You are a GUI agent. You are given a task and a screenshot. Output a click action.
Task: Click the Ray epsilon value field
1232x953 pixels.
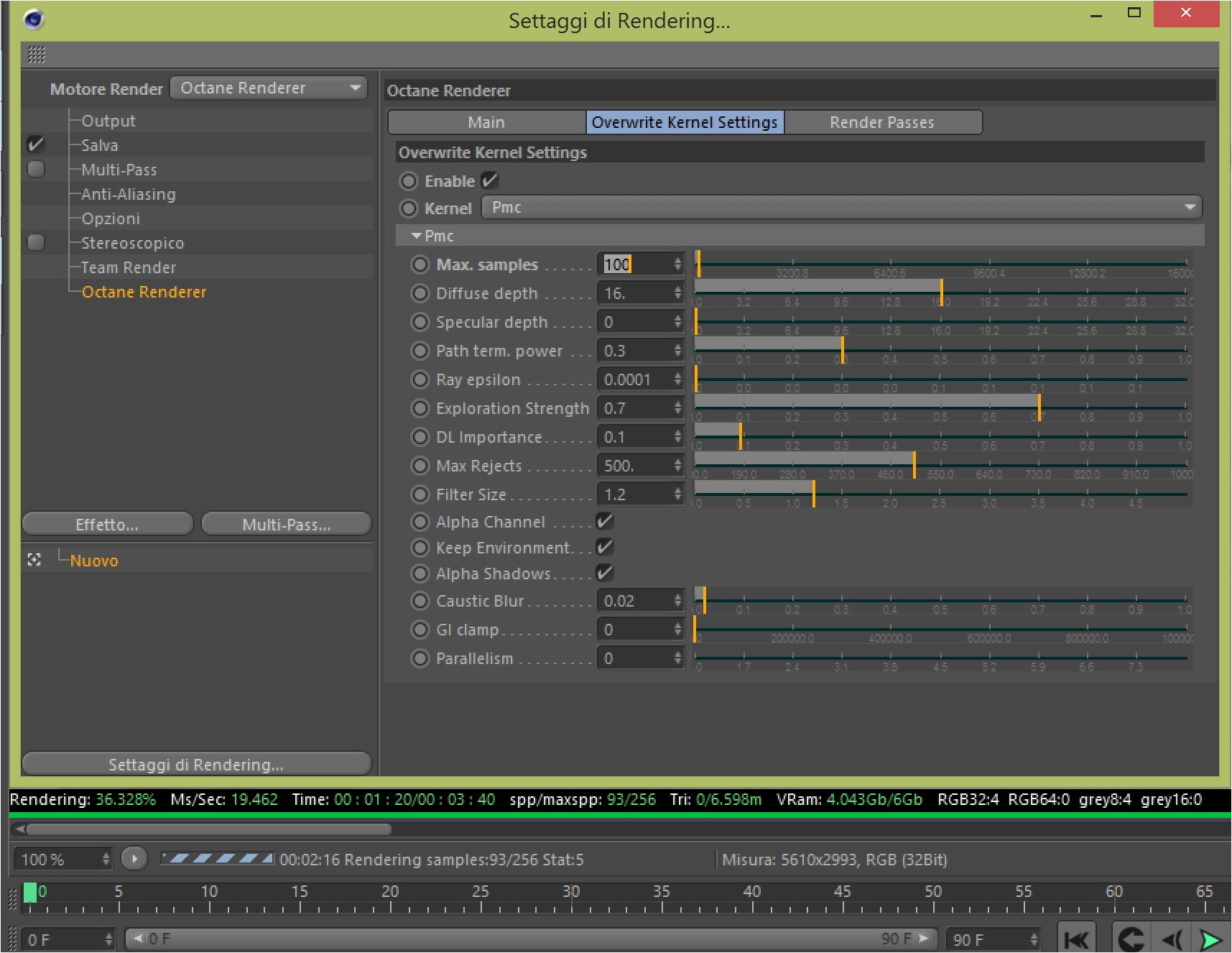tap(635, 379)
